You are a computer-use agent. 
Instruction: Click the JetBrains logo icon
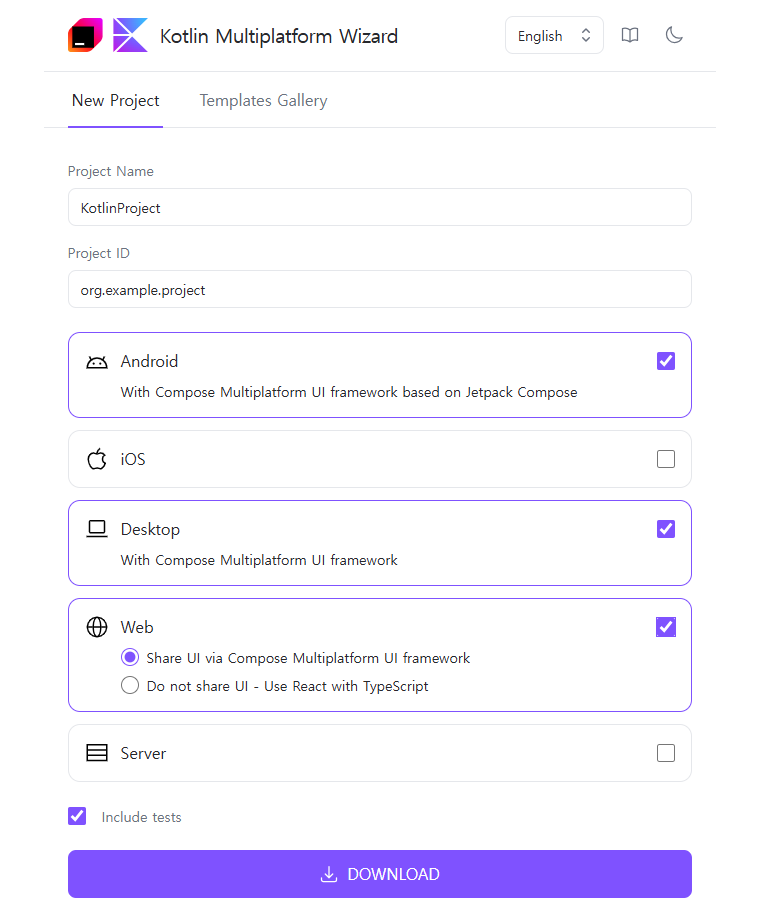click(85, 35)
